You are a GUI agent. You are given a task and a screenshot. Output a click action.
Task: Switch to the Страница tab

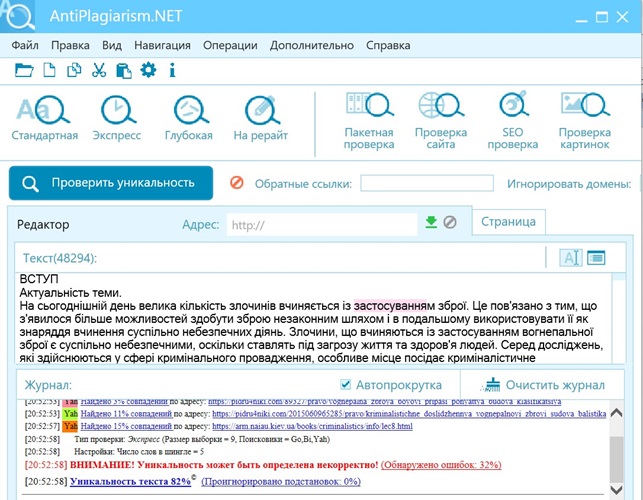508,222
